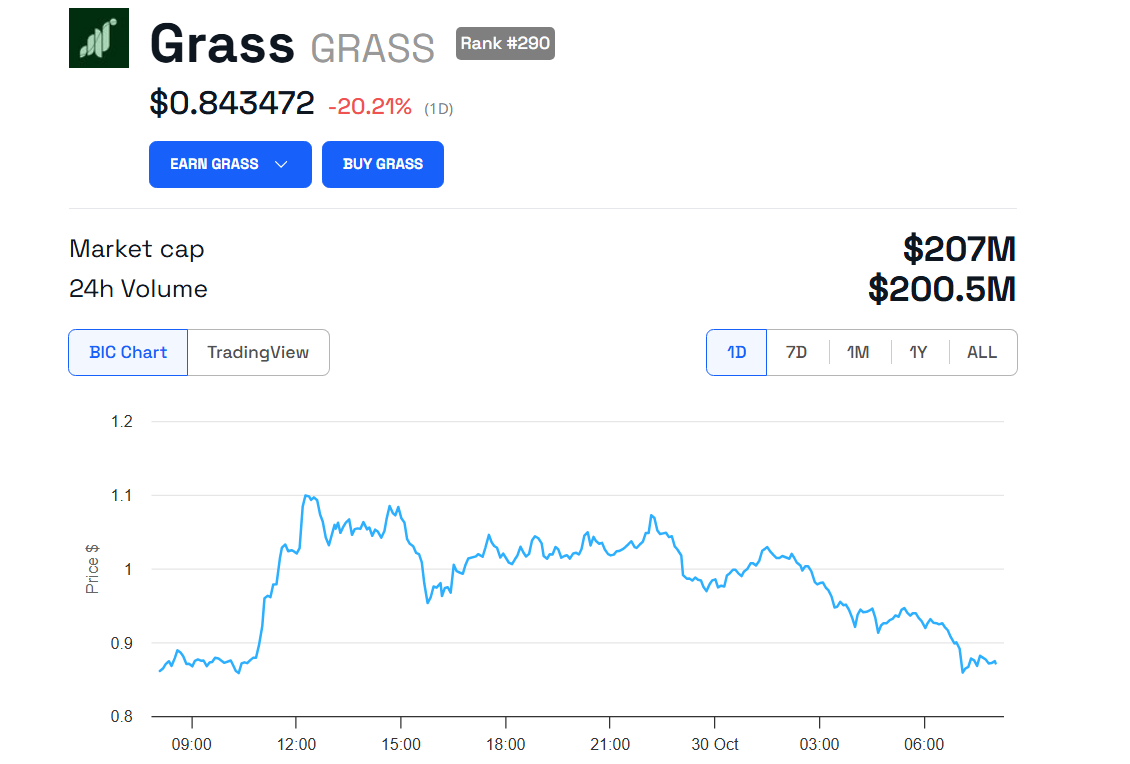Click the $200.5M 24h volume value

point(942,289)
